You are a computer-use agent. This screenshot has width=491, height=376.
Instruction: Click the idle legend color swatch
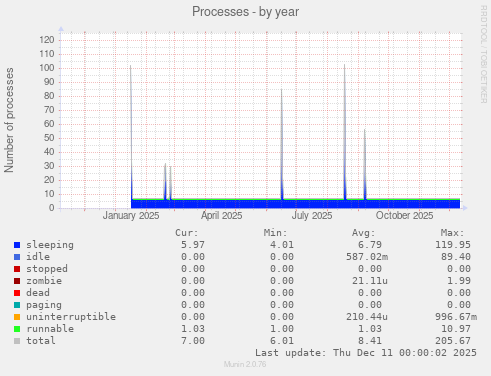17,257
